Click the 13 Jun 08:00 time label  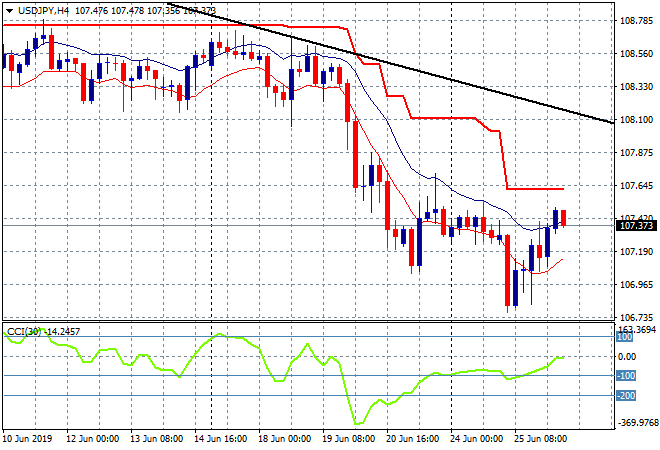pyautogui.click(x=157, y=439)
